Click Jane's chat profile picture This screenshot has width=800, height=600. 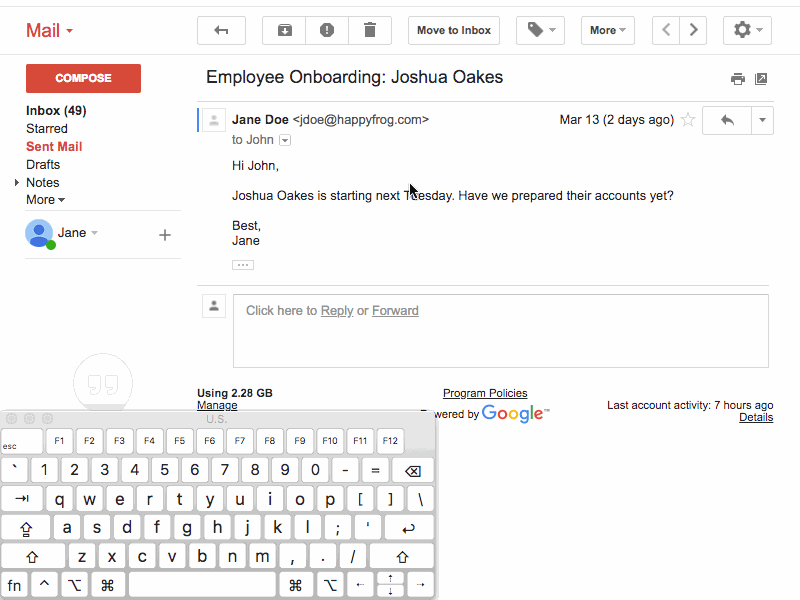(x=39, y=233)
